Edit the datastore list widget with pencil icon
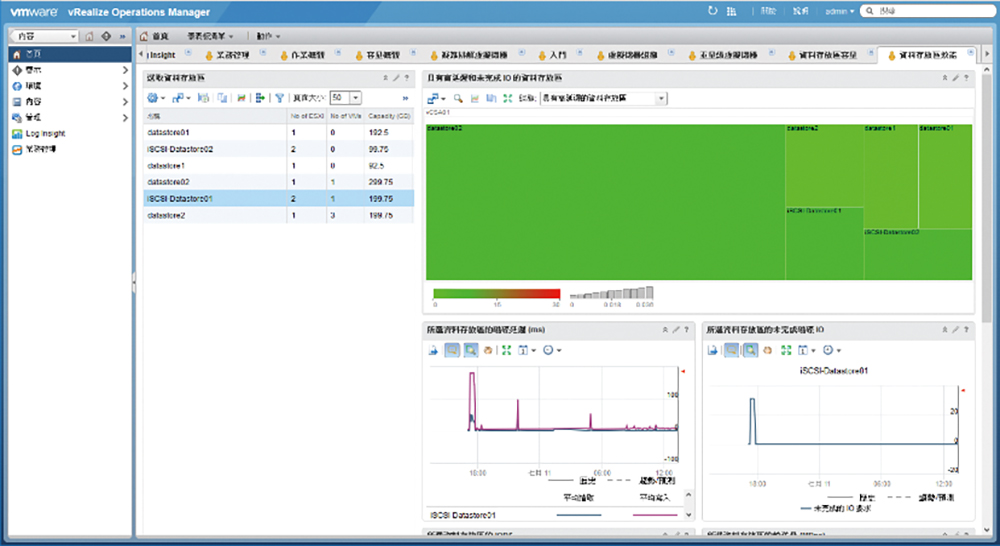Viewport: 1000px width, 546px height. (396, 78)
